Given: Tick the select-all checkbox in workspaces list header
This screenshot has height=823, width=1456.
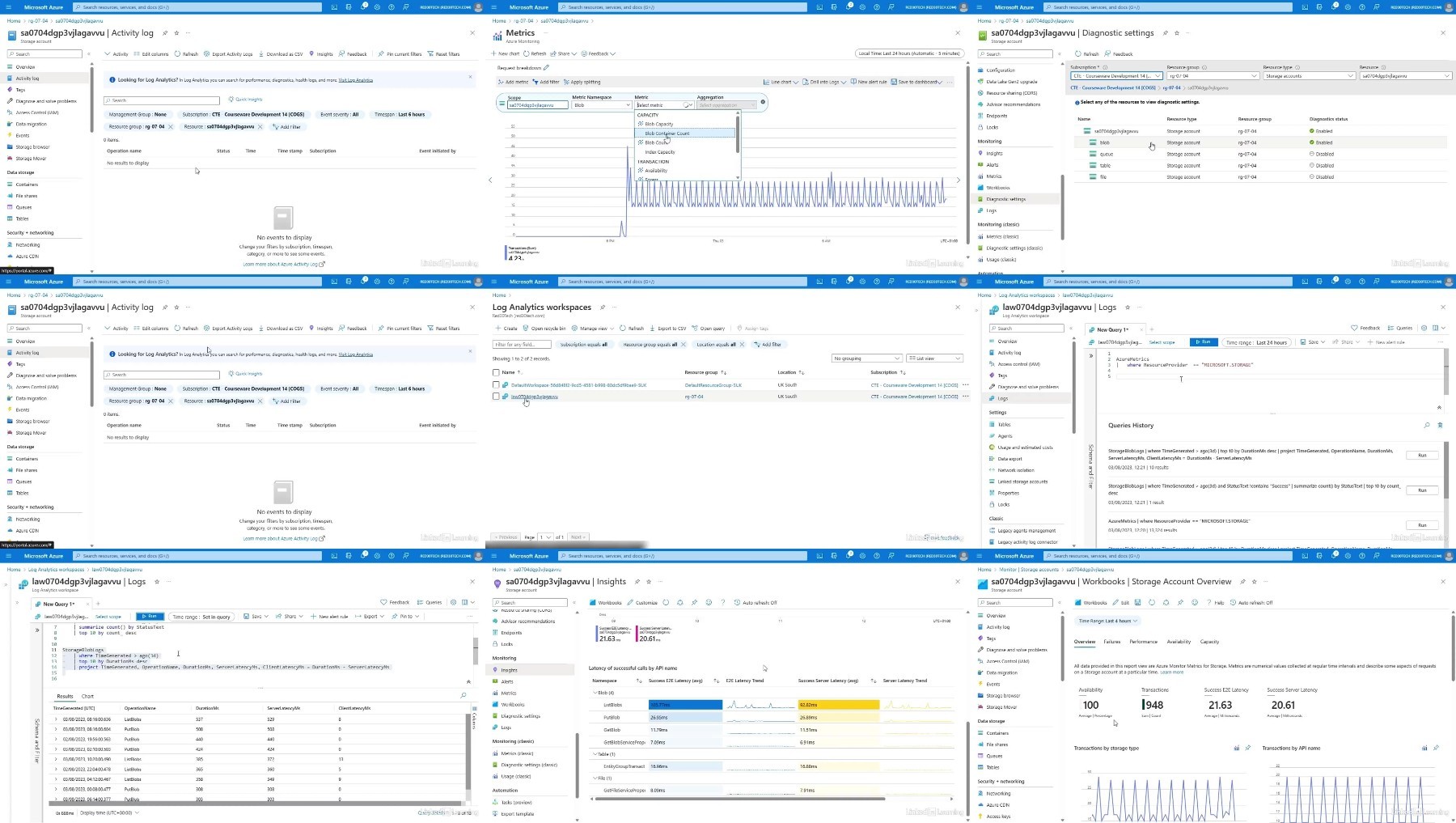Looking at the screenshot, I should (496, 372).
